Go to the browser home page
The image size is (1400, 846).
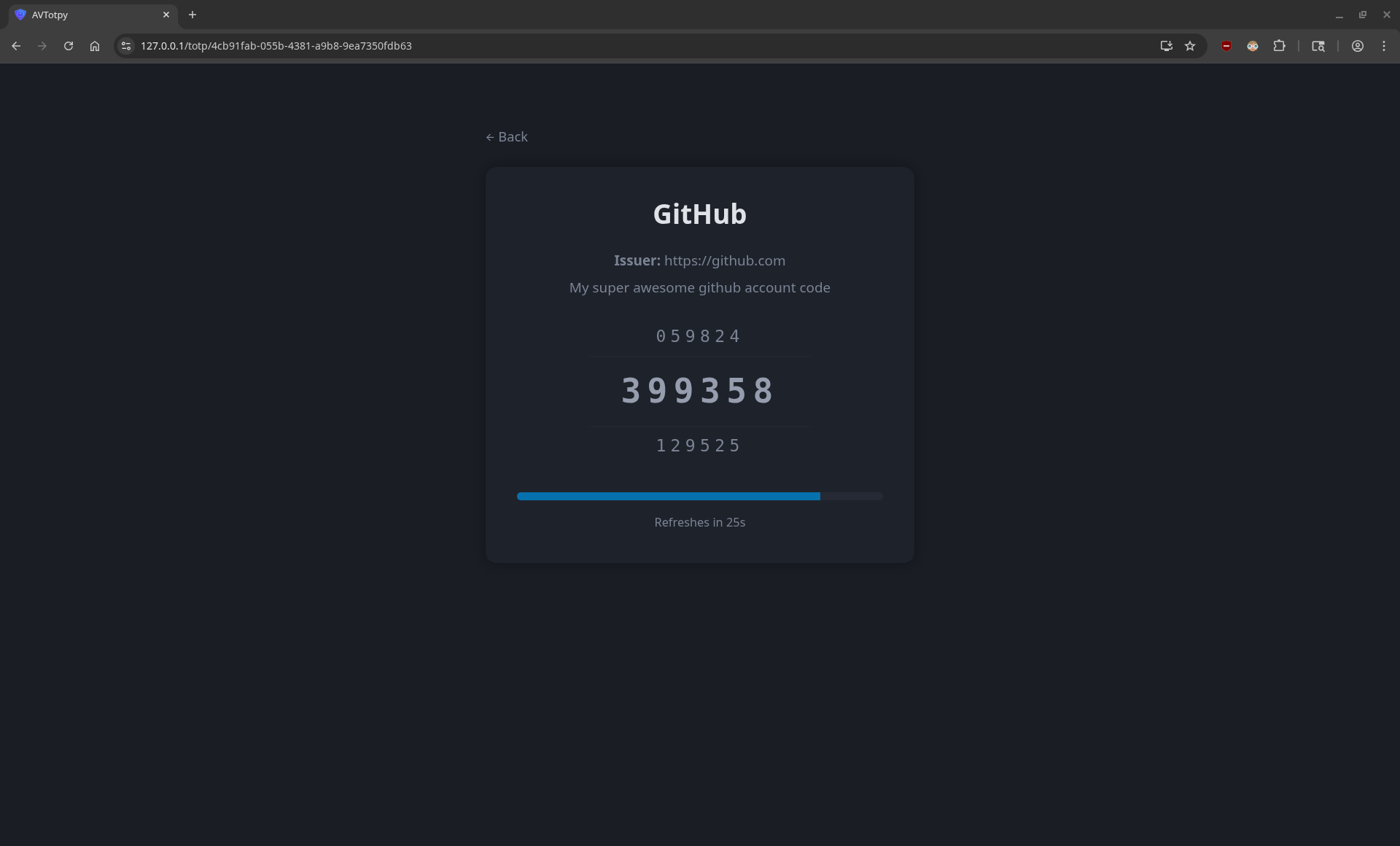(x=95, y=46)
